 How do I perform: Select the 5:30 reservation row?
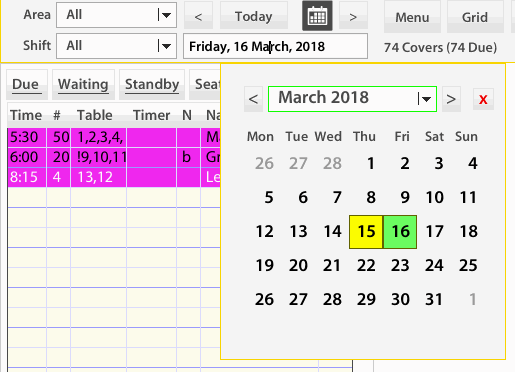pyautogui.click(x=114, y=137)
